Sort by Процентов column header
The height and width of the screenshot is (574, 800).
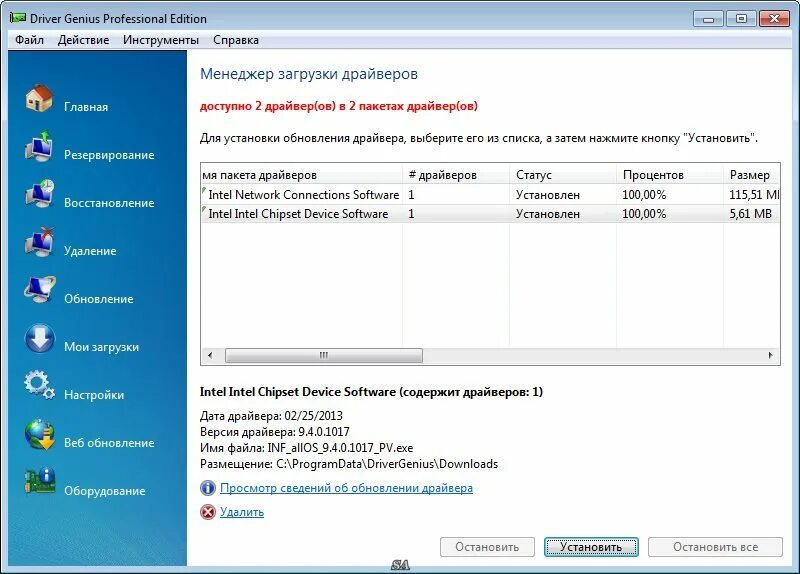[x=669, y=174]
